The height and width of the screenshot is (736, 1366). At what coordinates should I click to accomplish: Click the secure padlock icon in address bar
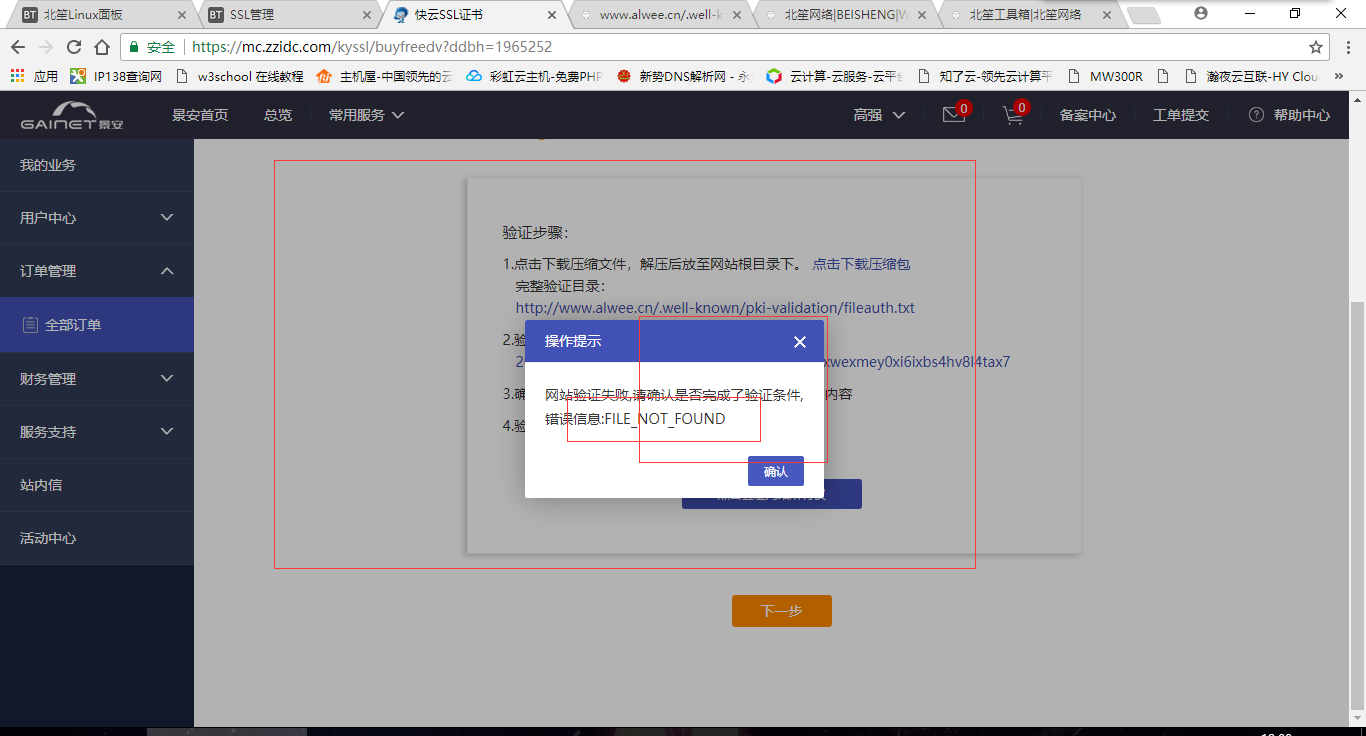pyautogui.click(x=134, y=47)
